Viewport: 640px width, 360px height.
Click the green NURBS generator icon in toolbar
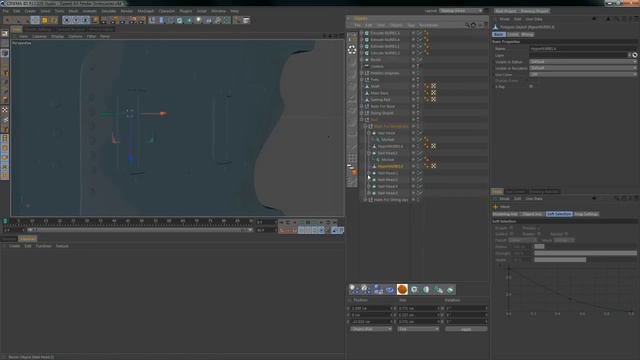pyautogui.click(x=180, y=20)
